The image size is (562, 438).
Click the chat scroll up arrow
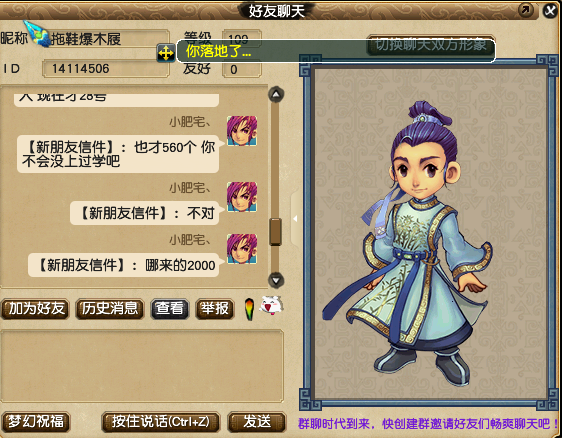click(x=276, y=95)
